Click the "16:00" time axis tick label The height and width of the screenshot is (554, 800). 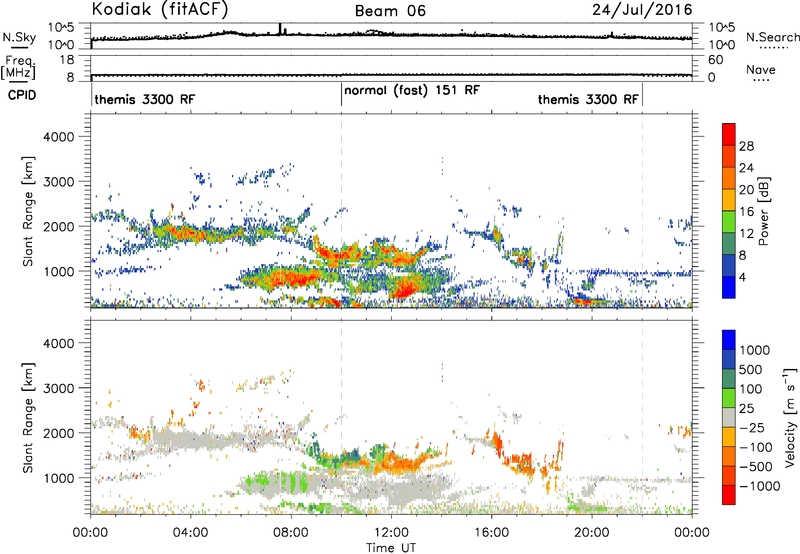pos(491,533)
